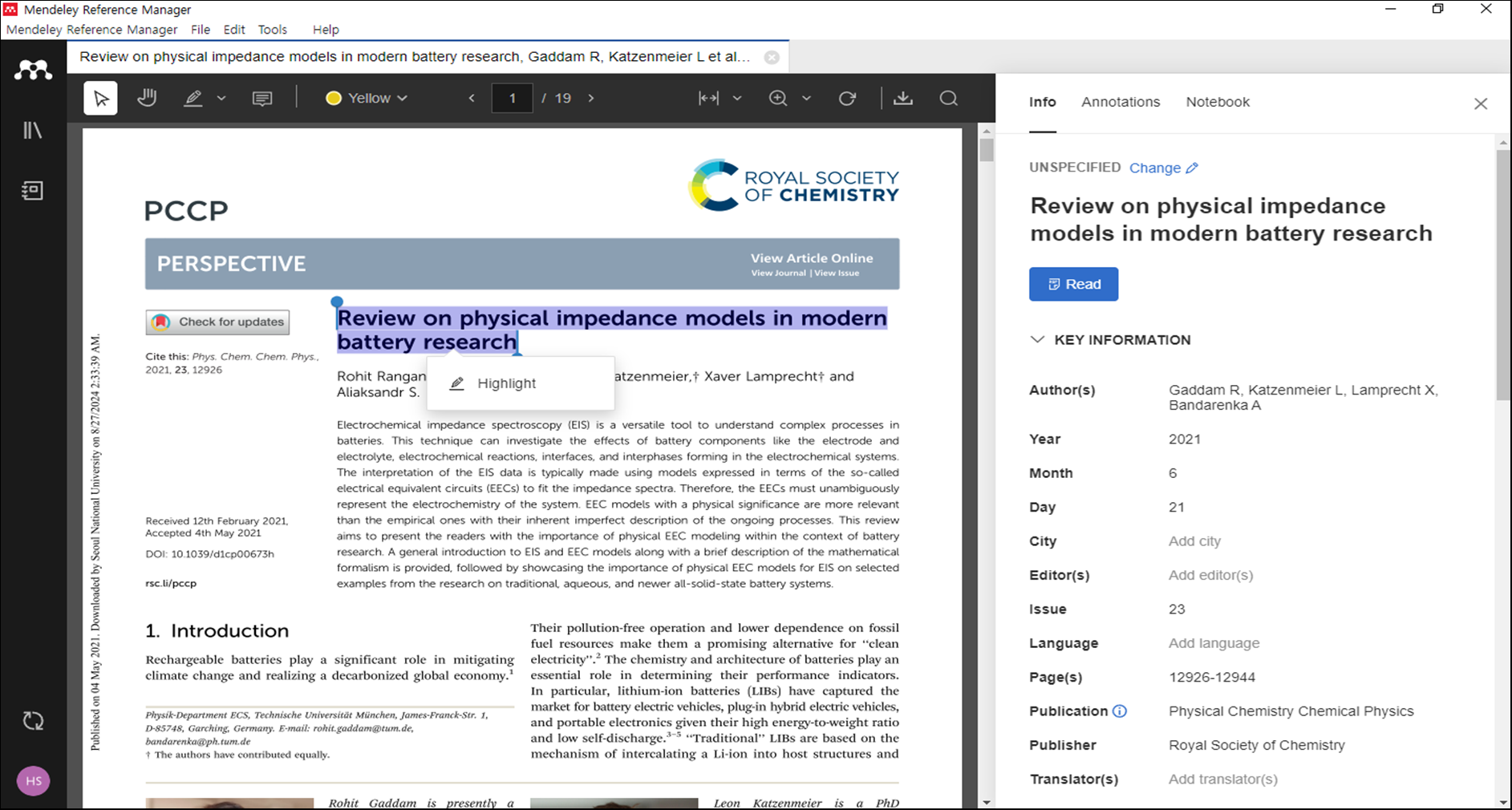Click the blue Read button

[x=1073, y=284]
